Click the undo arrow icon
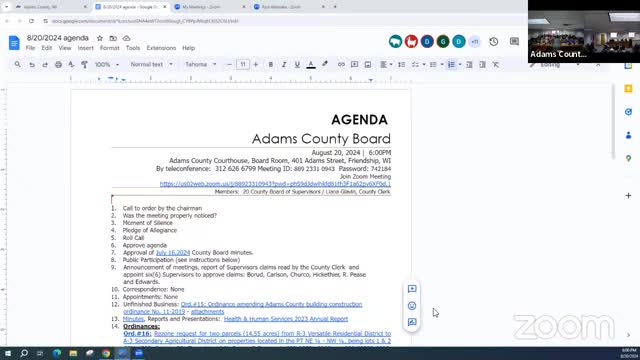Viewport: 640px width, 360px height. (31, 64)
